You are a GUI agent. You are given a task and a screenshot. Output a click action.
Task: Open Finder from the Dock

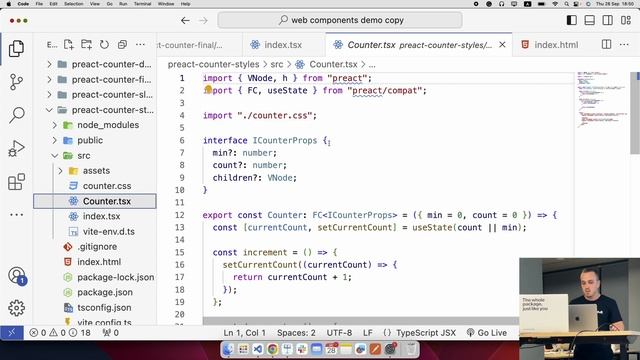click(x=228, y=349)
